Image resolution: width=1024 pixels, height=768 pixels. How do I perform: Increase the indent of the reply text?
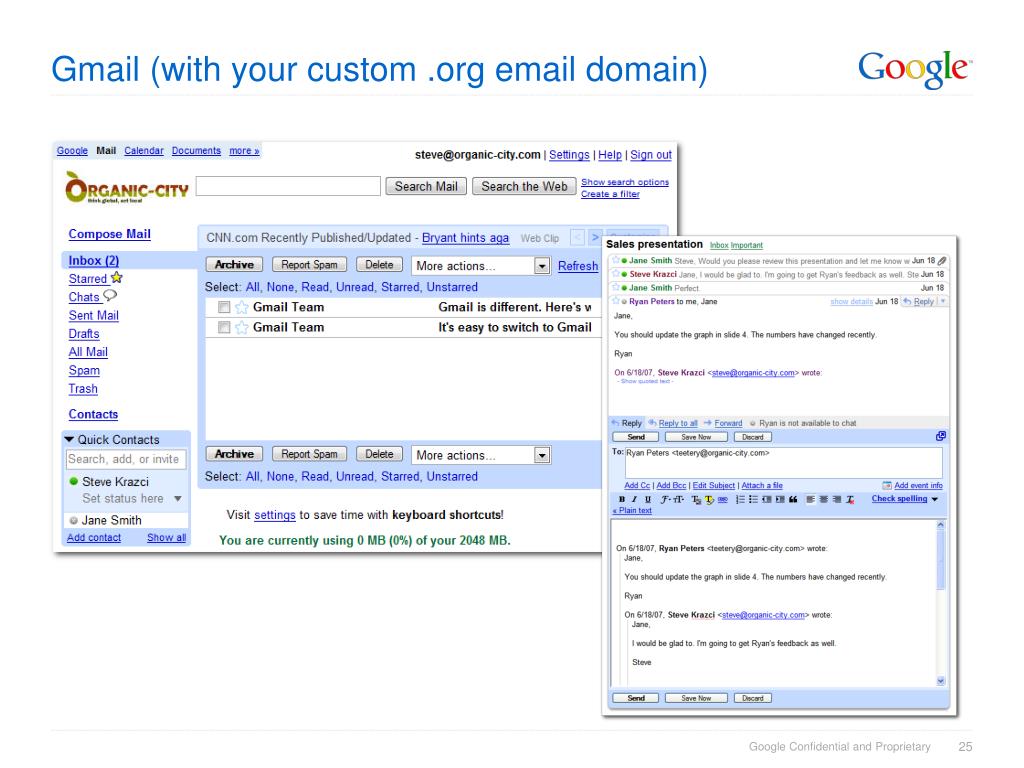tap(780, 500)
